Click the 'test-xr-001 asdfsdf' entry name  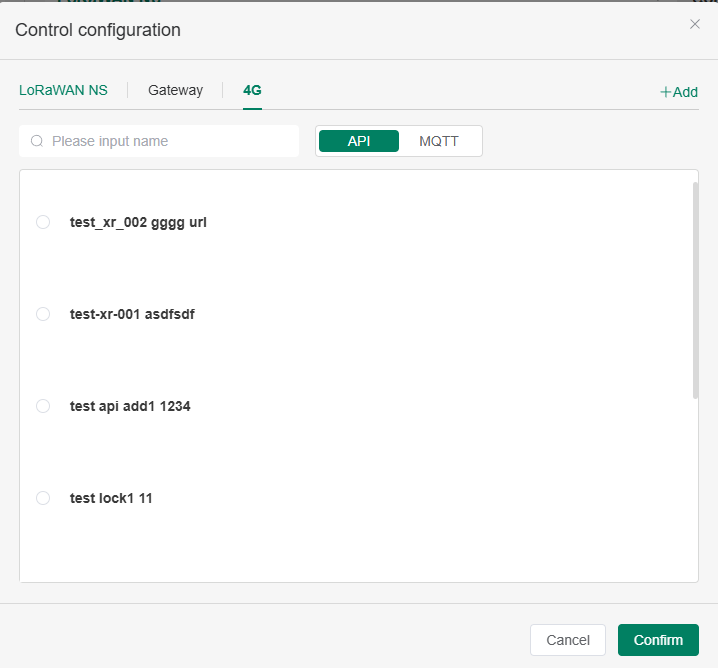132,314
